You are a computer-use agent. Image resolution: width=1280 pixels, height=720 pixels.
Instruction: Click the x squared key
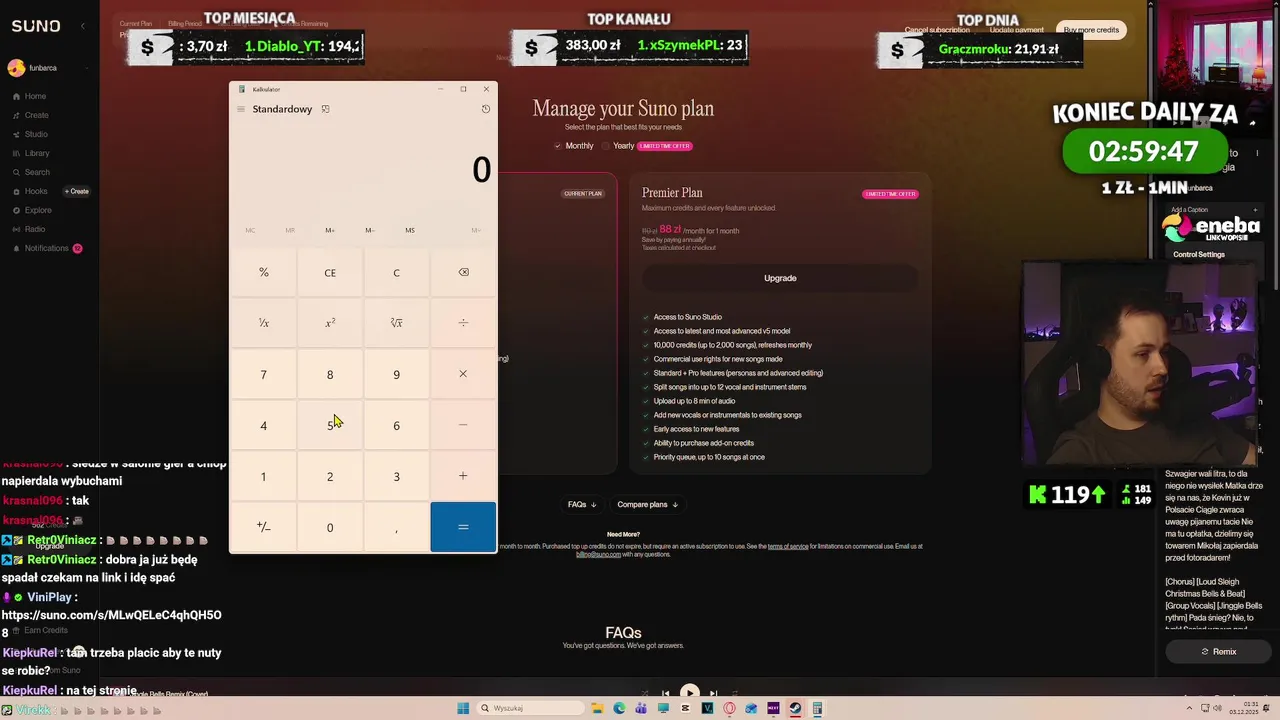click(x=330, y=323)
